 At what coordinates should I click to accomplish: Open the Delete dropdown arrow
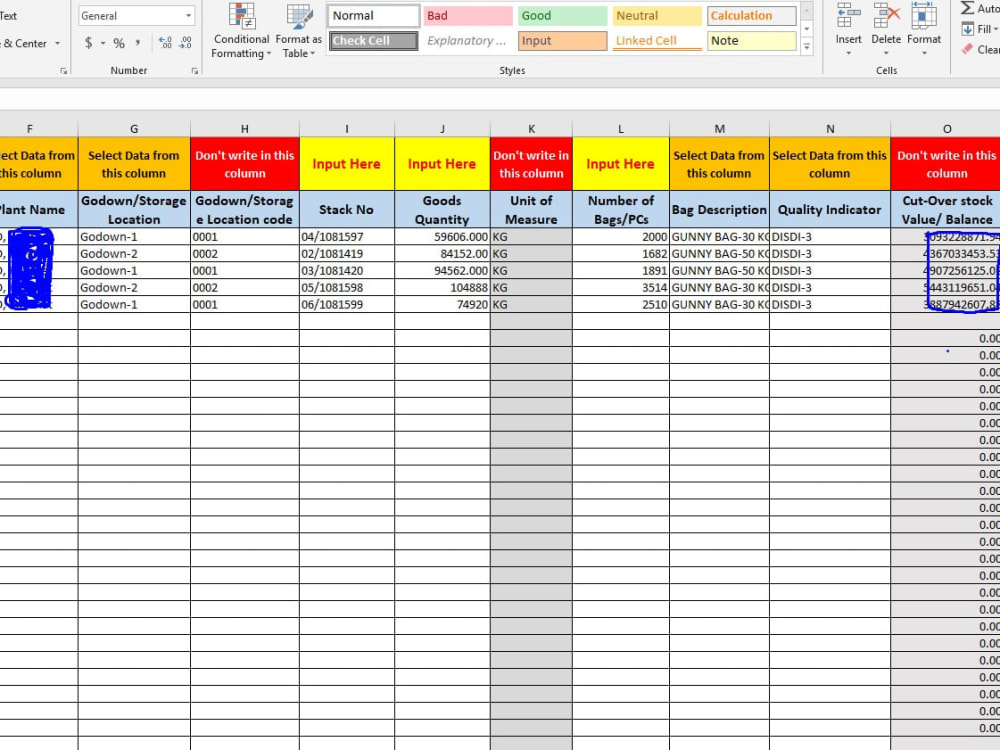[x=886, y=53]
